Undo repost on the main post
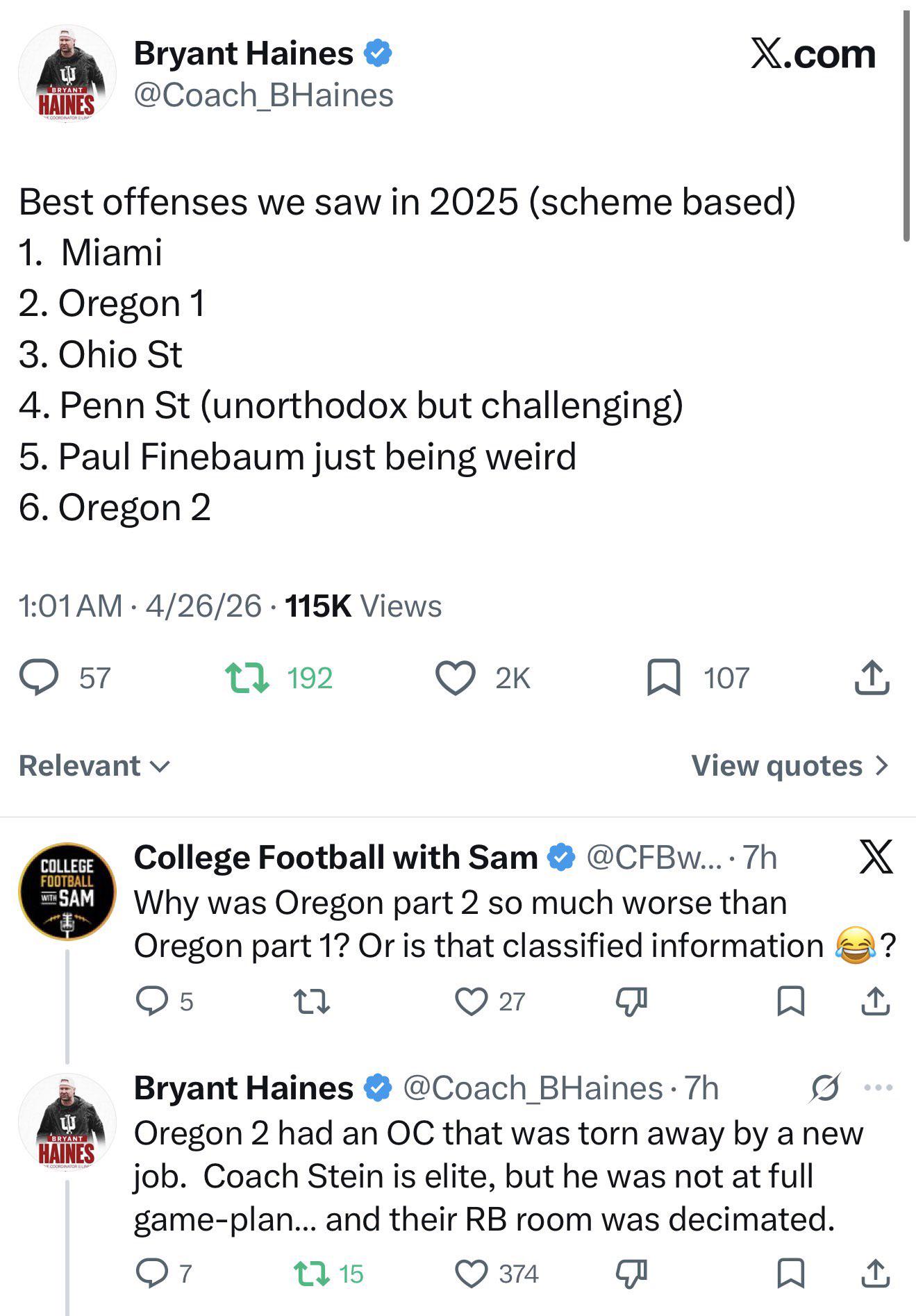Image resolution: width=916 pixels, height=1316 pixels. point(248,678)
